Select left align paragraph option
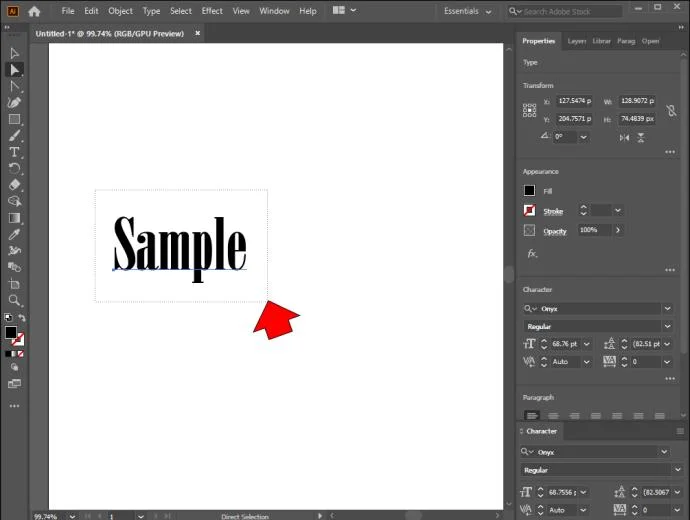The height and width of the screenshot is (520, 690). 532,415
